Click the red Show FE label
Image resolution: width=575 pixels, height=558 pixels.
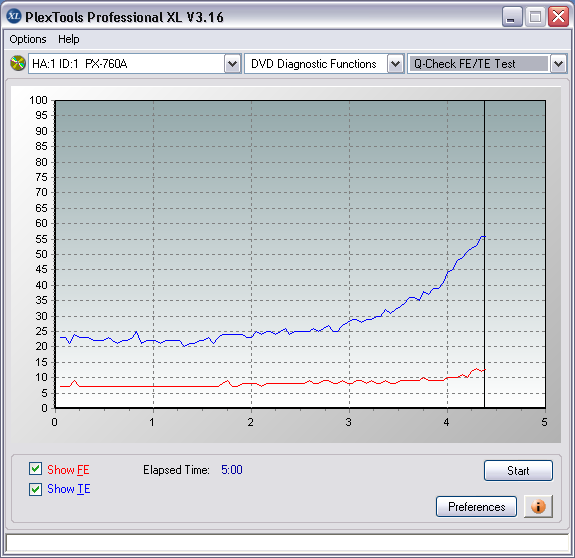(x=68, y=470)
